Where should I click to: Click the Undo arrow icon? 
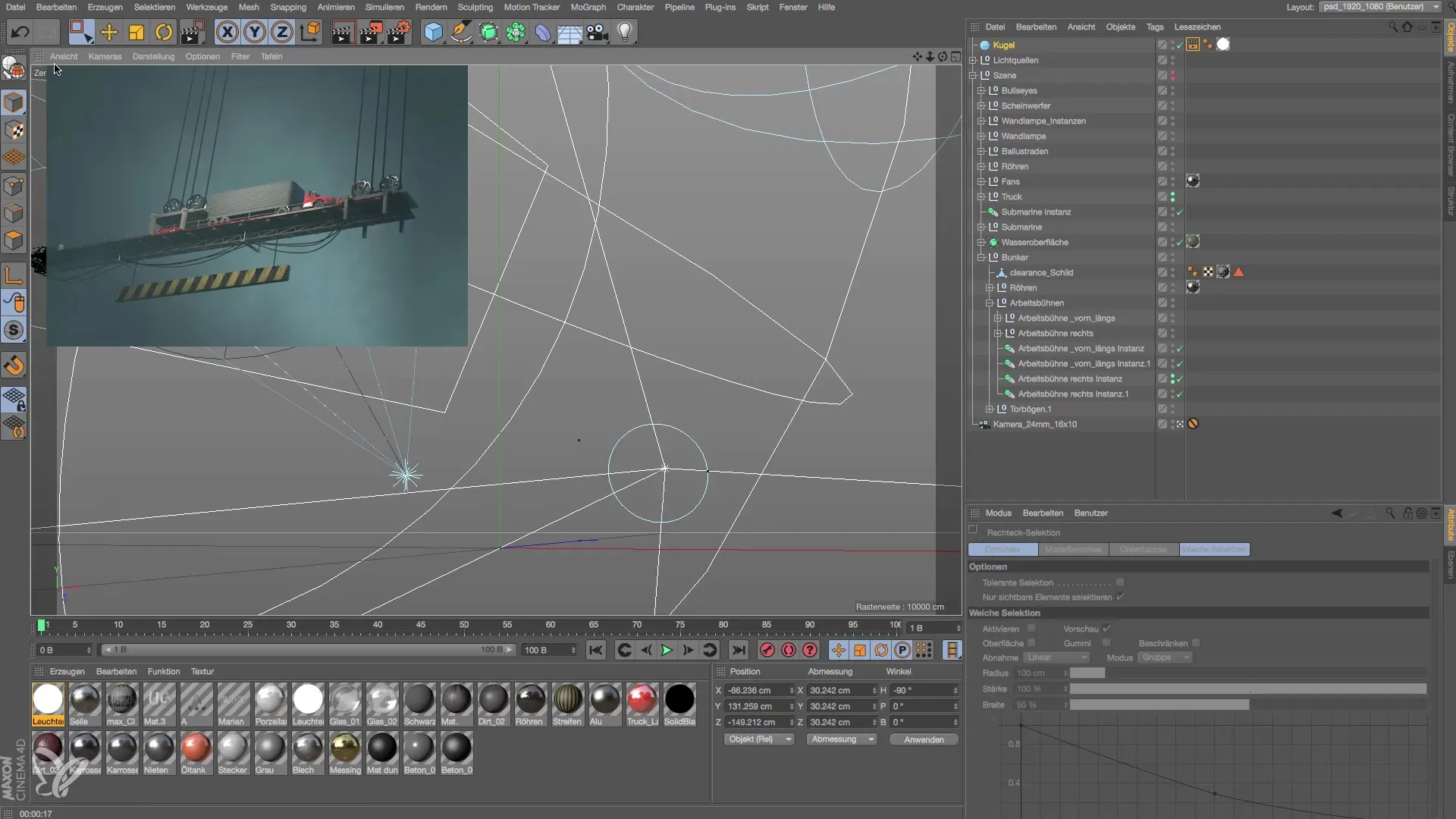20,32
